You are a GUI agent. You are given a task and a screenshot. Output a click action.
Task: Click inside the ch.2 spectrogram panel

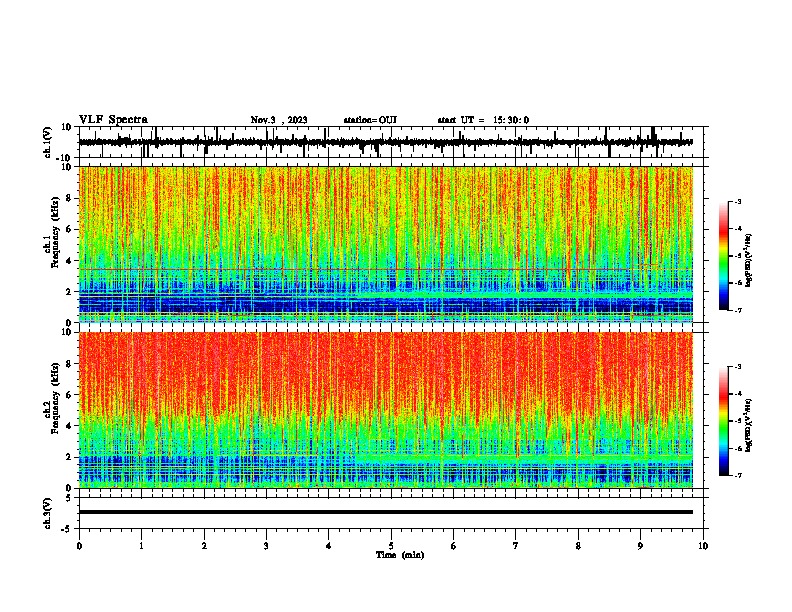(x=386, y=410)
